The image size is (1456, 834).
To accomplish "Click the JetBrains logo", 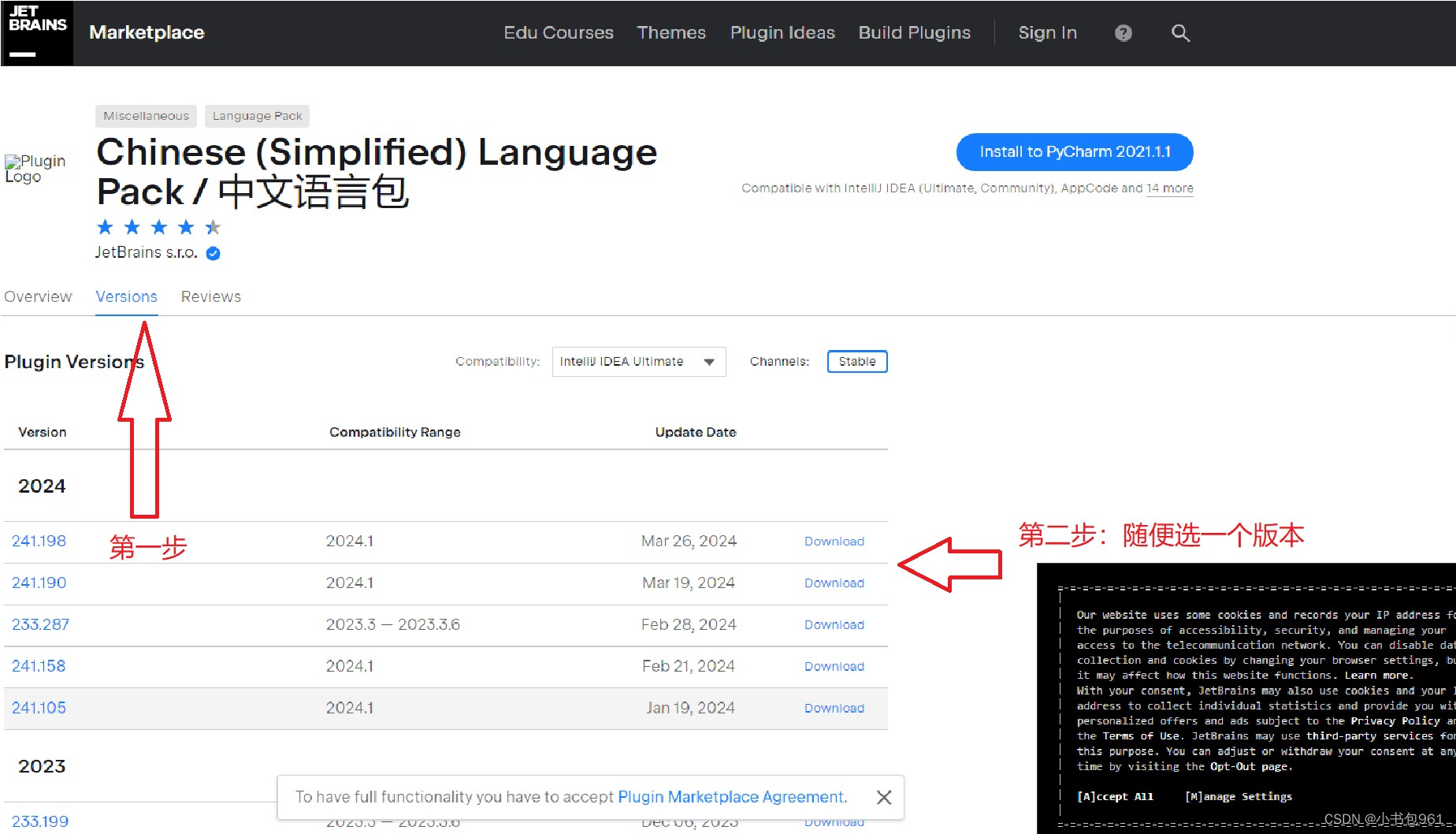I will click(37, 33).
